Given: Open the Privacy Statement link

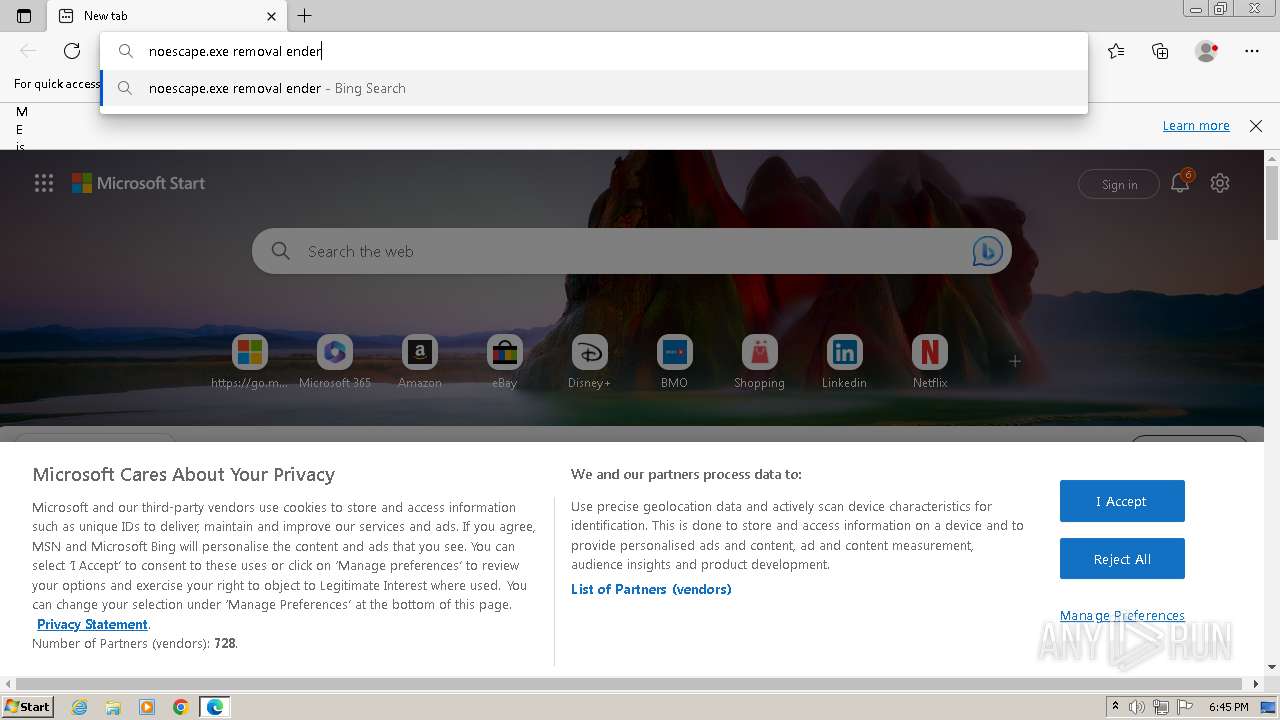Looking at the screenshot, I should point(92,624).
